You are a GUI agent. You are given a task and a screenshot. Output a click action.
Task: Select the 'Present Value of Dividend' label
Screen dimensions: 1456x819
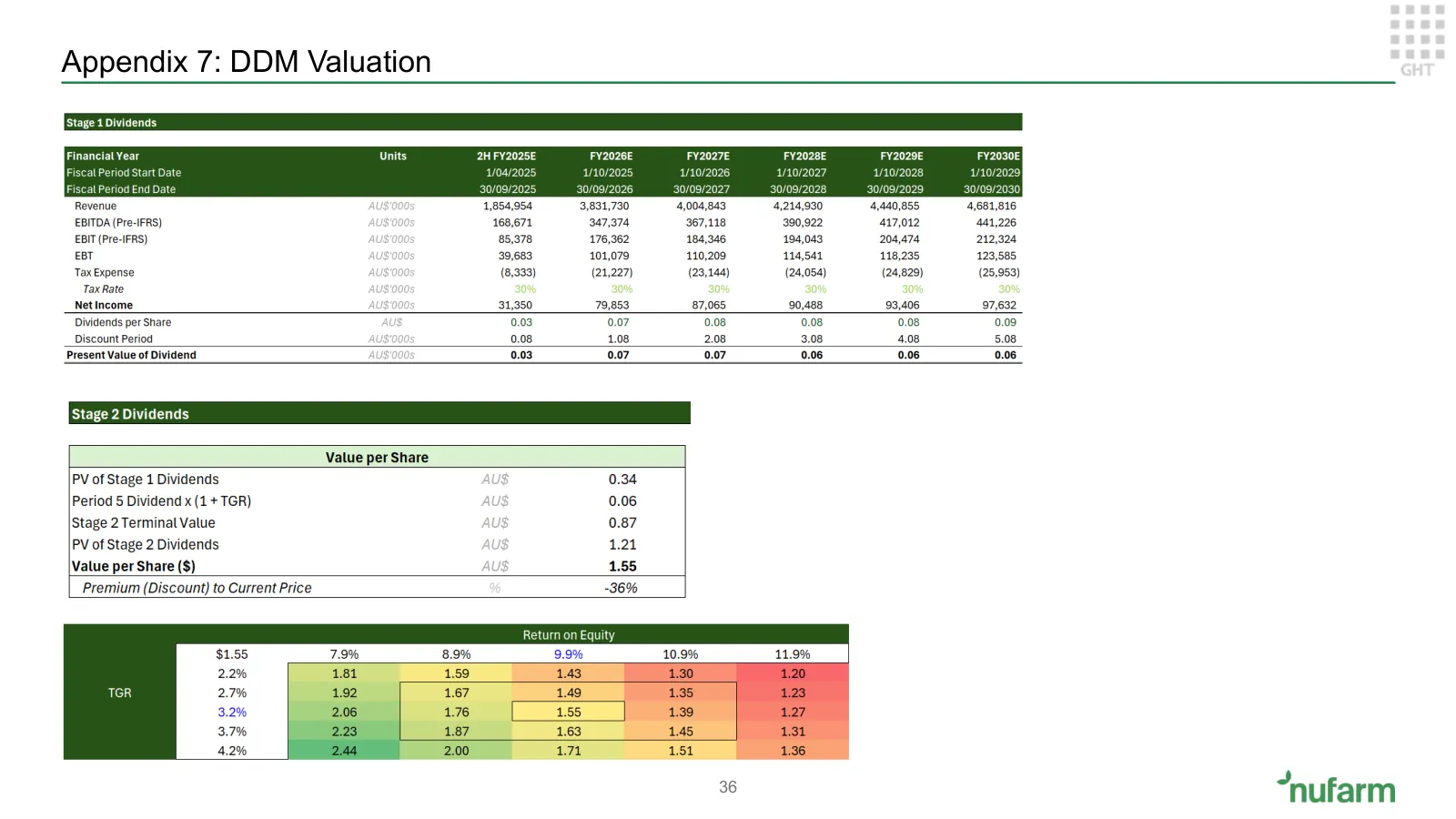tap(131, 356)
